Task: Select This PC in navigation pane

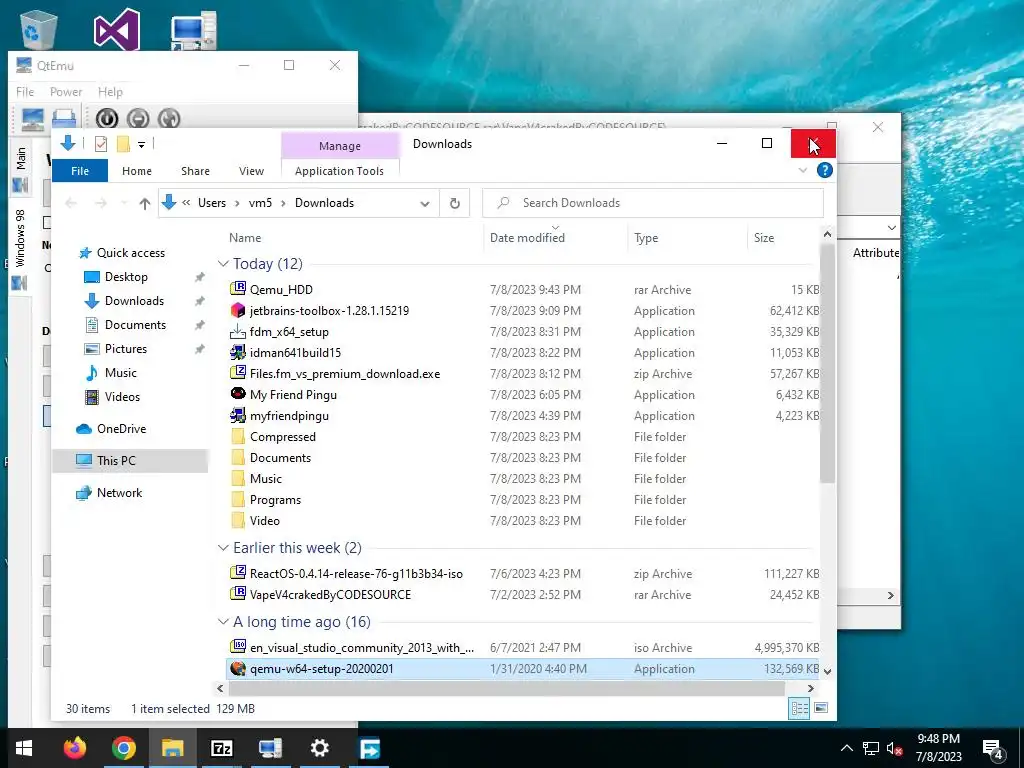Action: pos(116,460)
